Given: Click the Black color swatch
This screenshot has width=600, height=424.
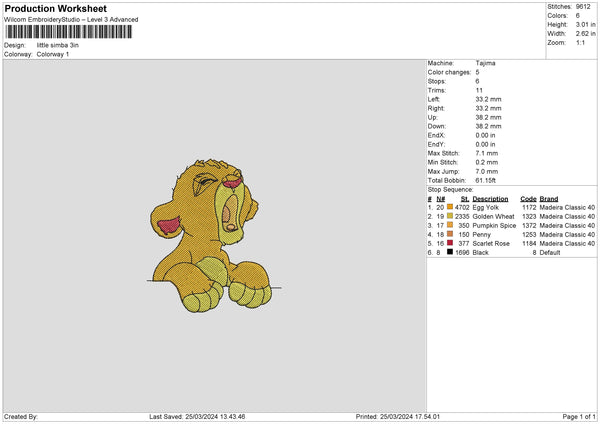Looking at the screenshot, I should [x=450, y=252].
